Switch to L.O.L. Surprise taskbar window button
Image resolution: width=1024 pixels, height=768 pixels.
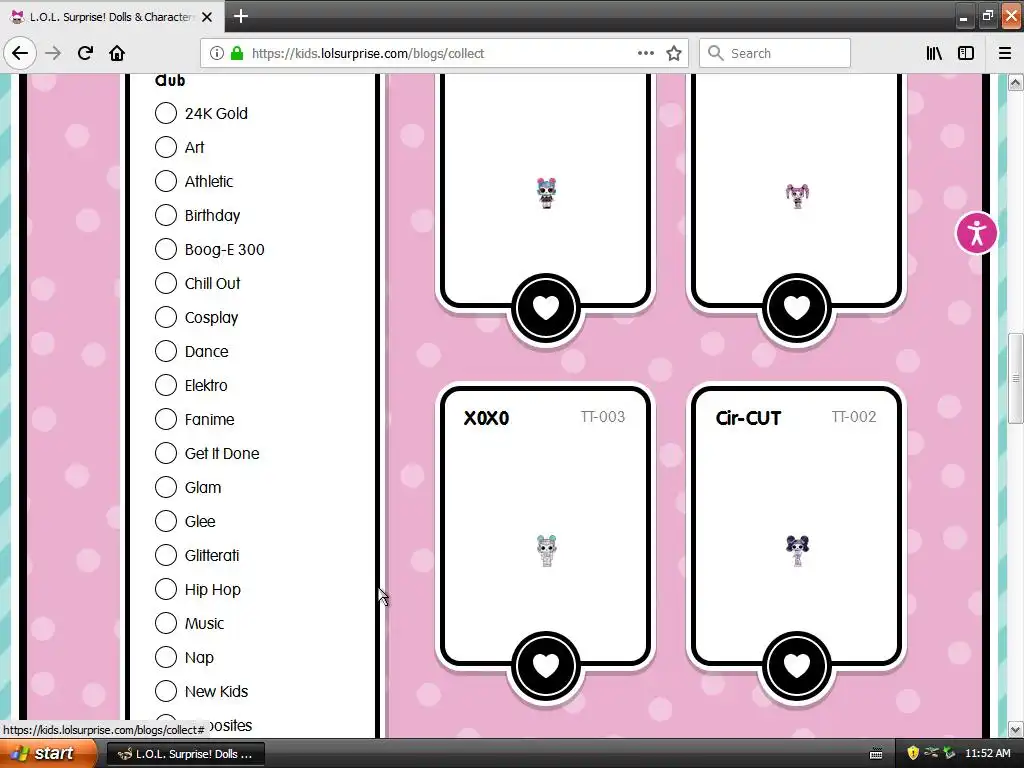(x=185, y=754)
